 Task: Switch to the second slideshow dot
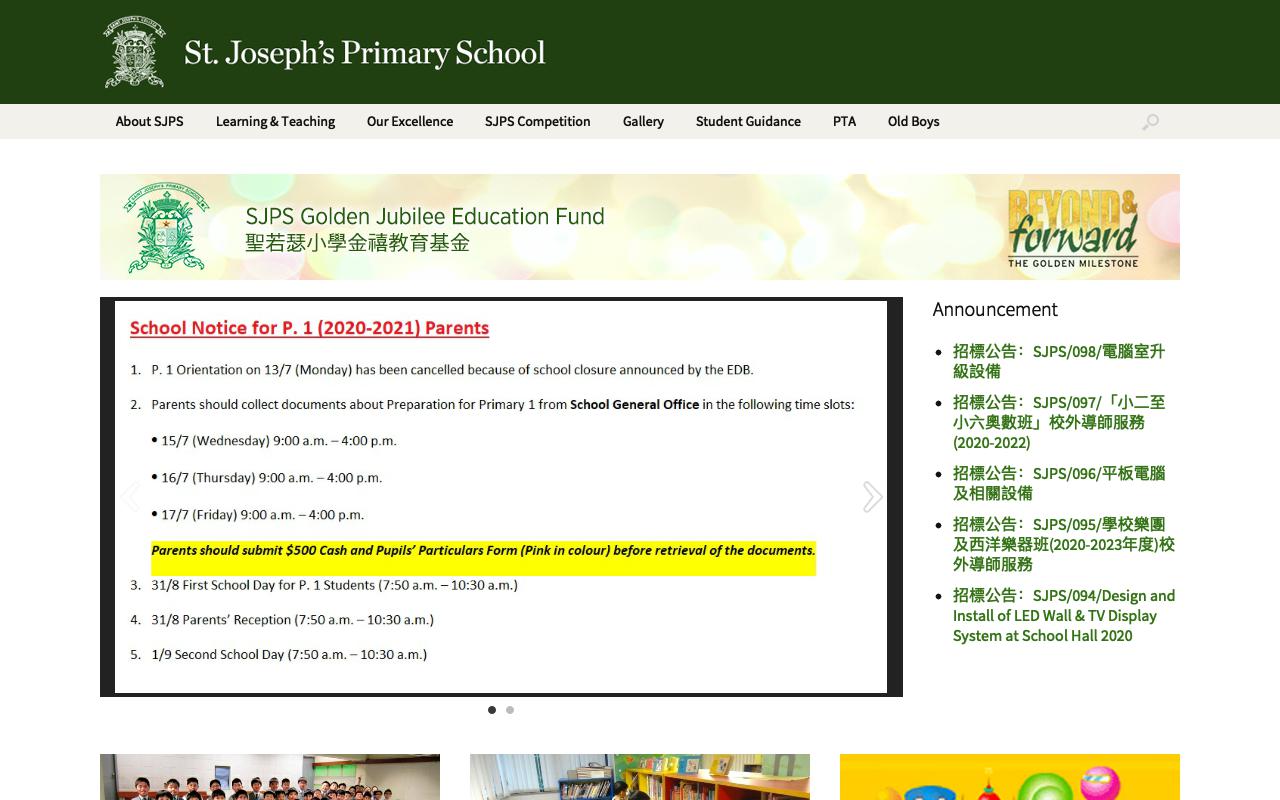pyautogui.click(x=510, y=710)
